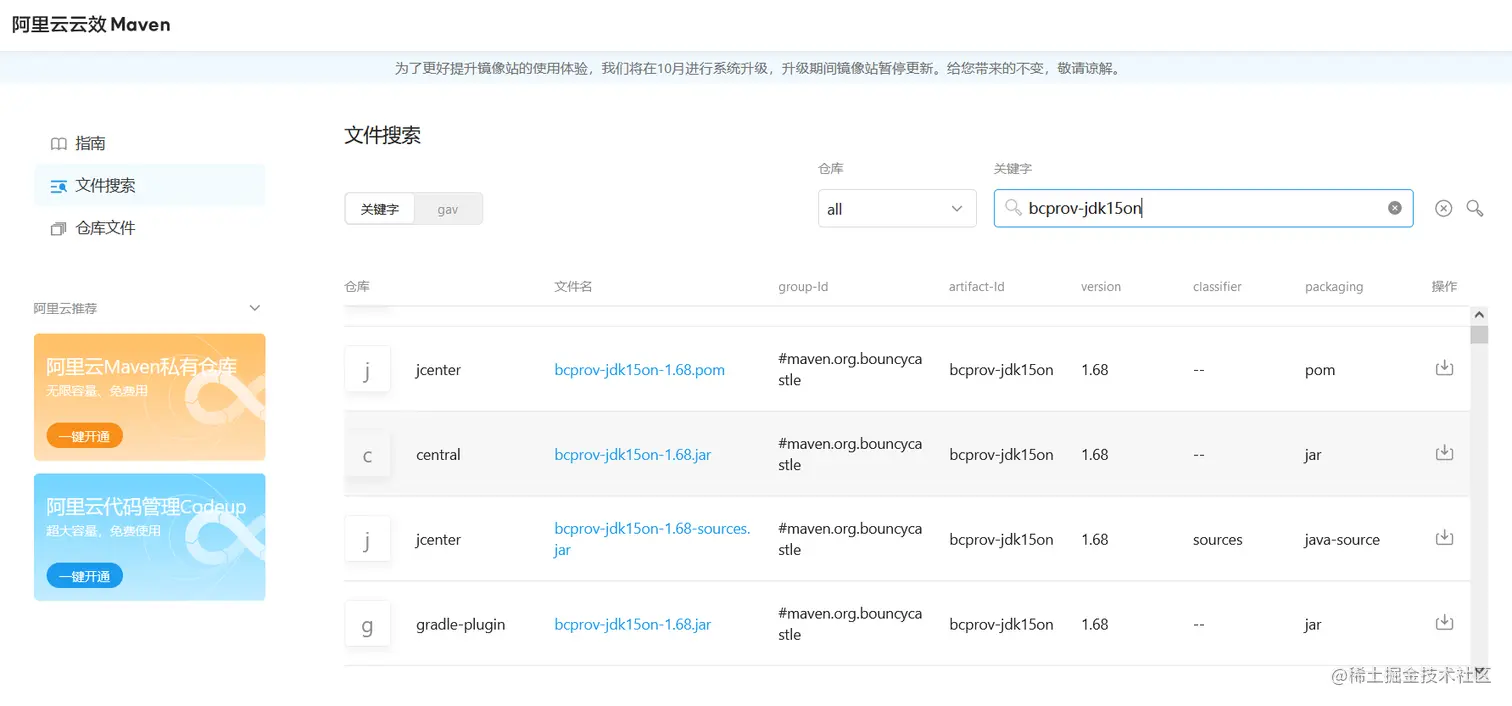Click 一键开通 on the Codeup banner

click(85, 576)
